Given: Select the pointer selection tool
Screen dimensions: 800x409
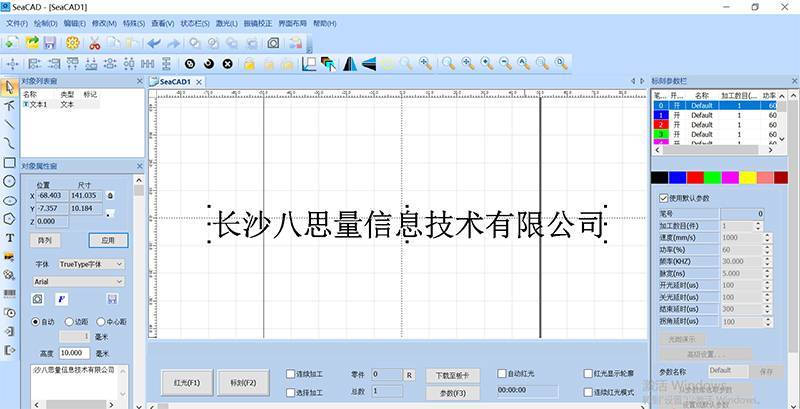Looking at the screenshot, I should click(9, 87).
